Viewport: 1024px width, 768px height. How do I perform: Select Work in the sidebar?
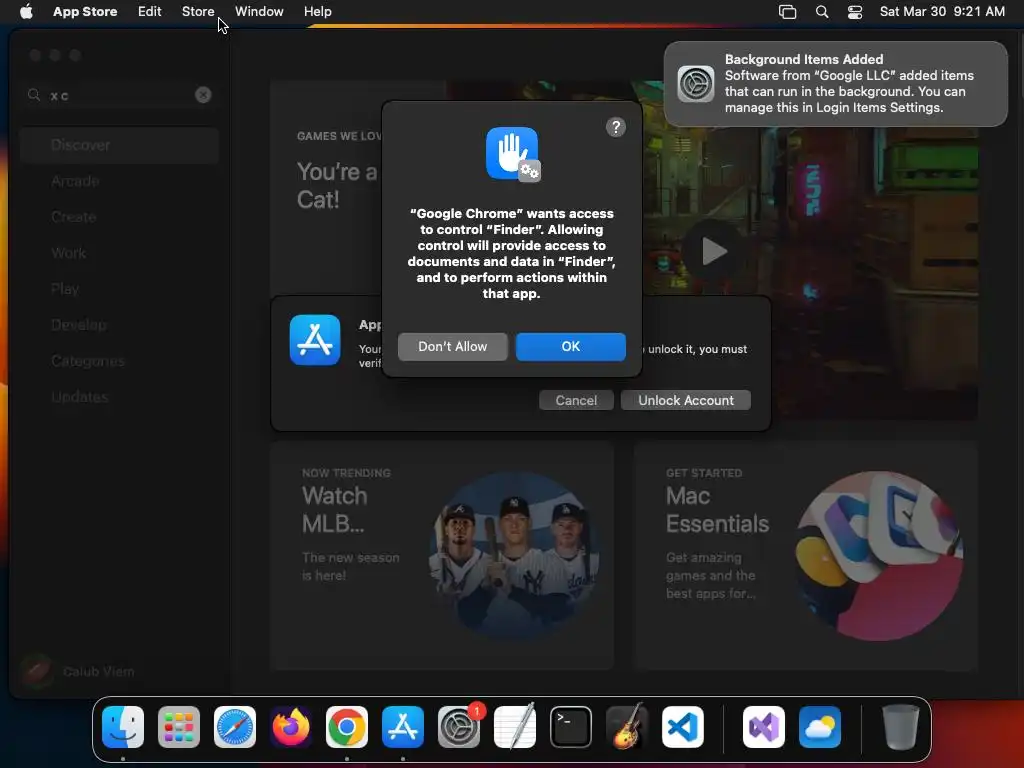pos(120,253)
